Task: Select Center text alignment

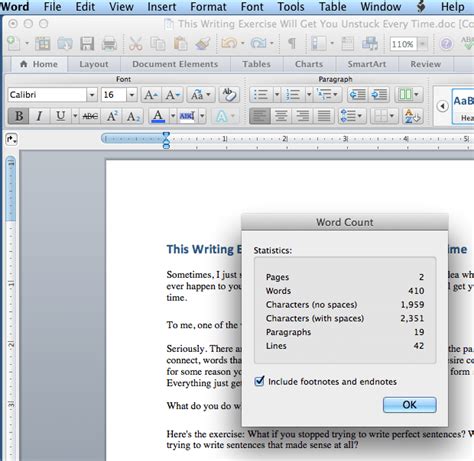Action: pos(281,116)
